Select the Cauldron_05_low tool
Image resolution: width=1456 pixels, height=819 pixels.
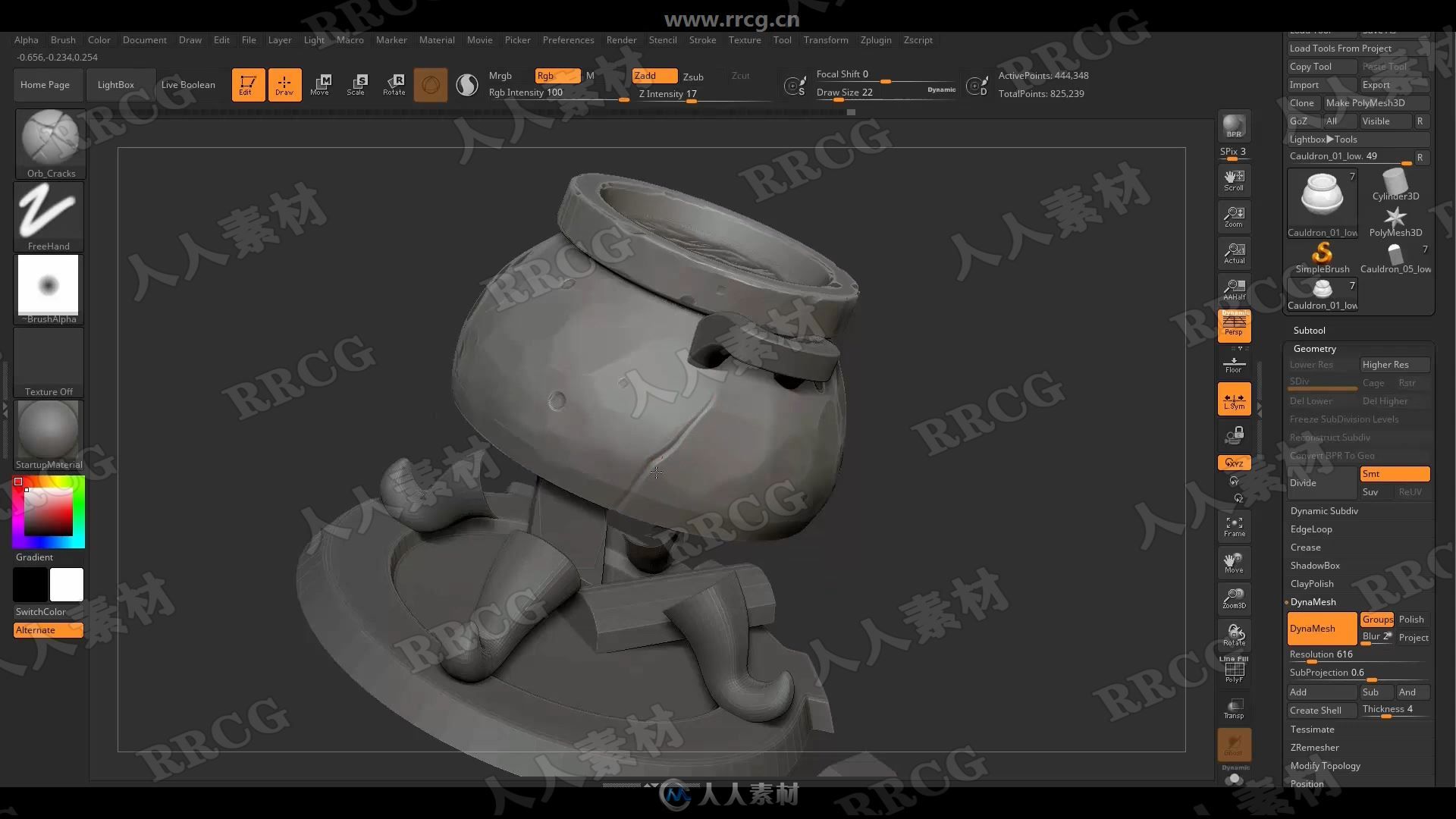tap(1395, 258)
